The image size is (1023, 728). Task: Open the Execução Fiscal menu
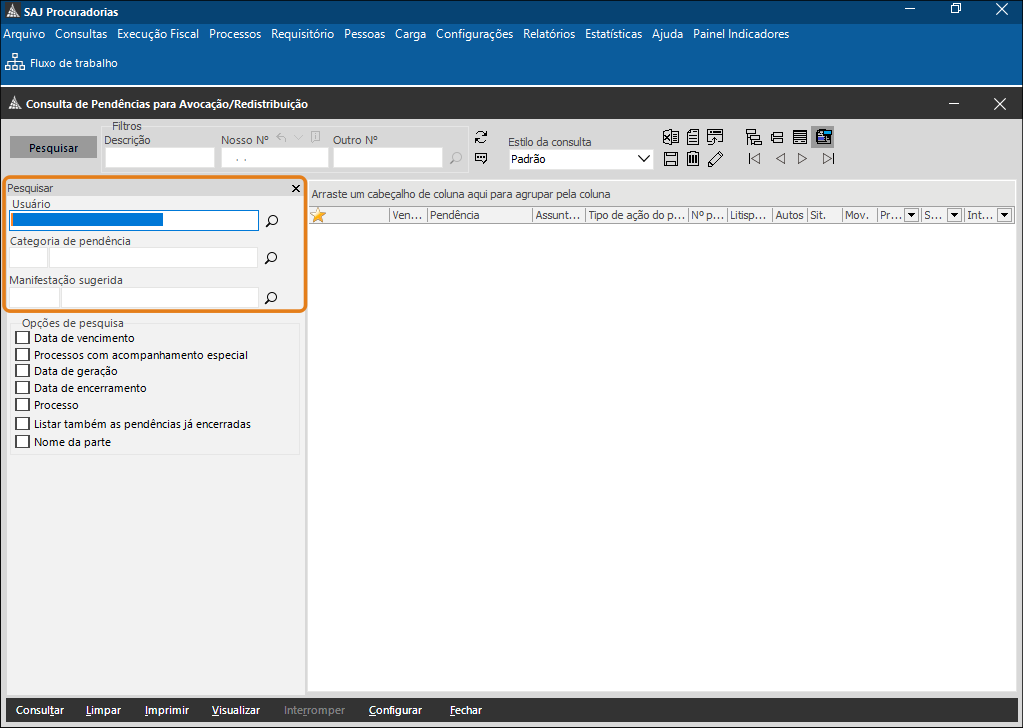158,34
